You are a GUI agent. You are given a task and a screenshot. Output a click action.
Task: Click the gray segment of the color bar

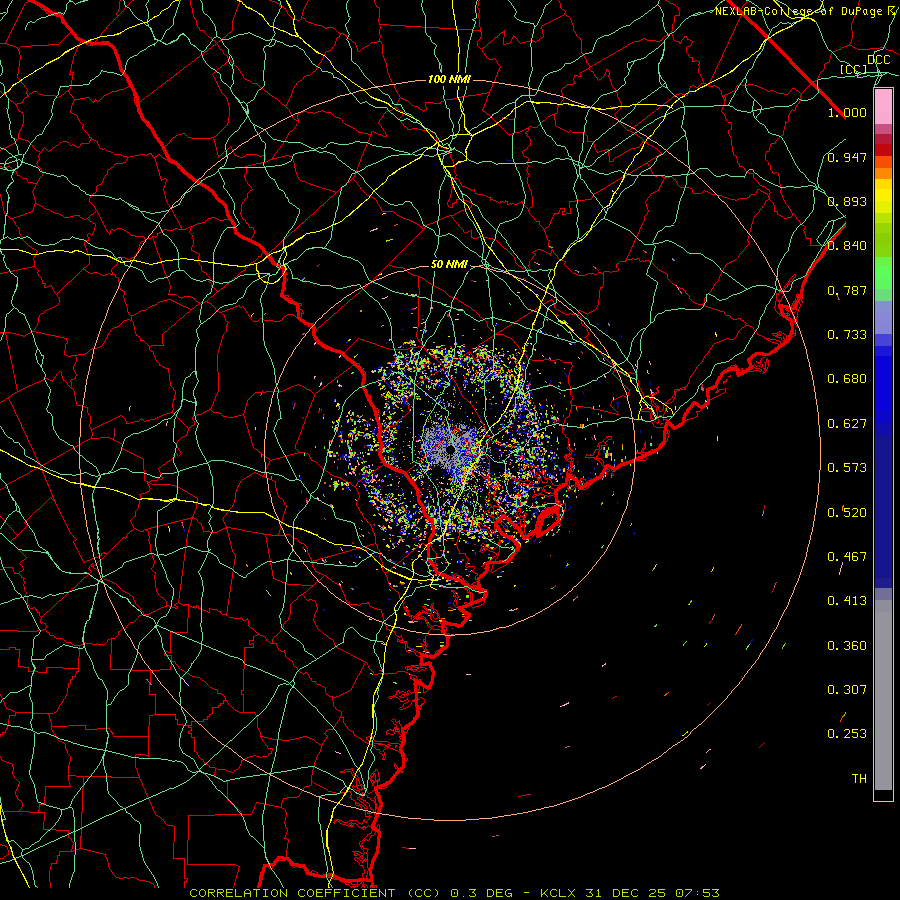pos(883,695)
